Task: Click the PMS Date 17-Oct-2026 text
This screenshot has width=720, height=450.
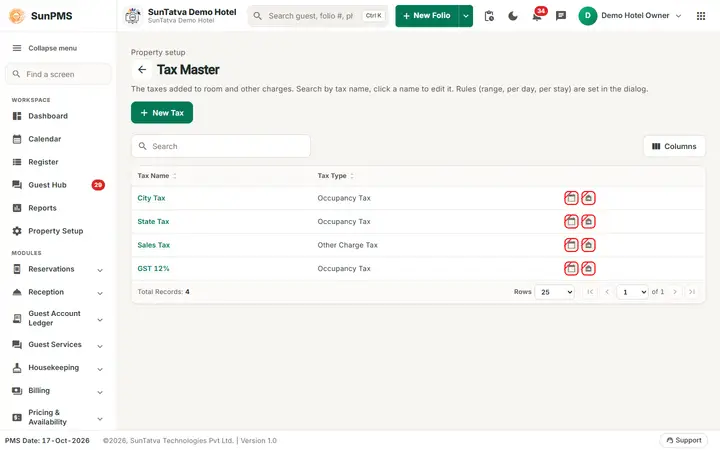Action: [x=47, y=441]
